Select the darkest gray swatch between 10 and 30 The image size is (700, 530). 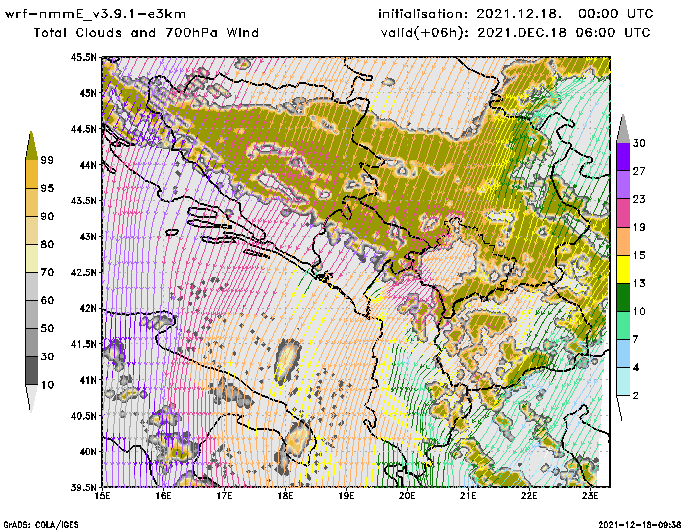(x=31, y=371)
